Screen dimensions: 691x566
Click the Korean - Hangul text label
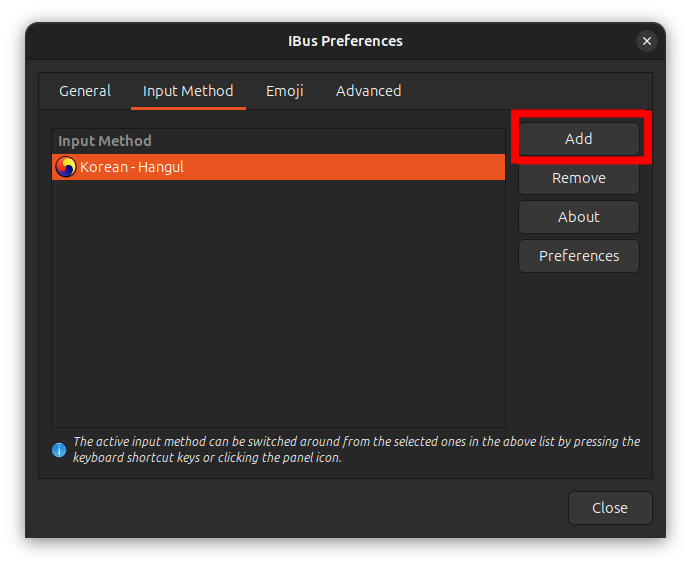coord(132,167)
